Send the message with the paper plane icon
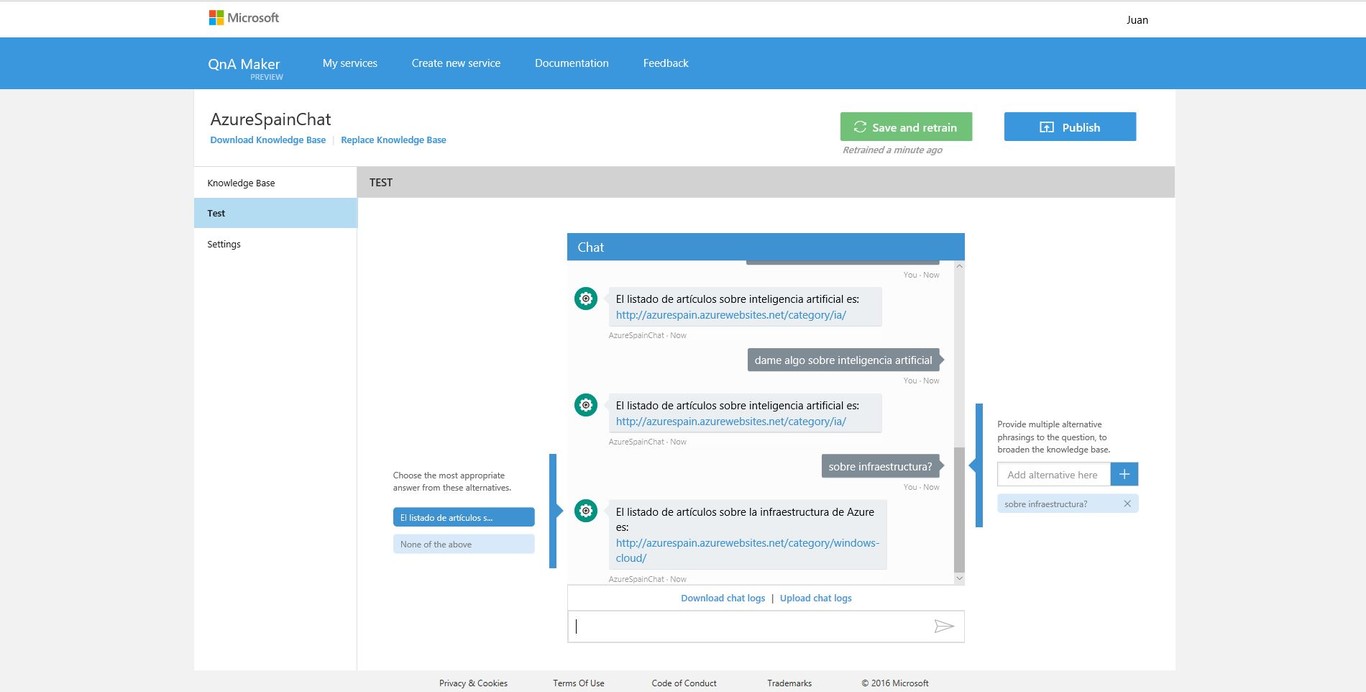Screen dimensions: 1366x692 pyautogui.click(x=944, y=626)
